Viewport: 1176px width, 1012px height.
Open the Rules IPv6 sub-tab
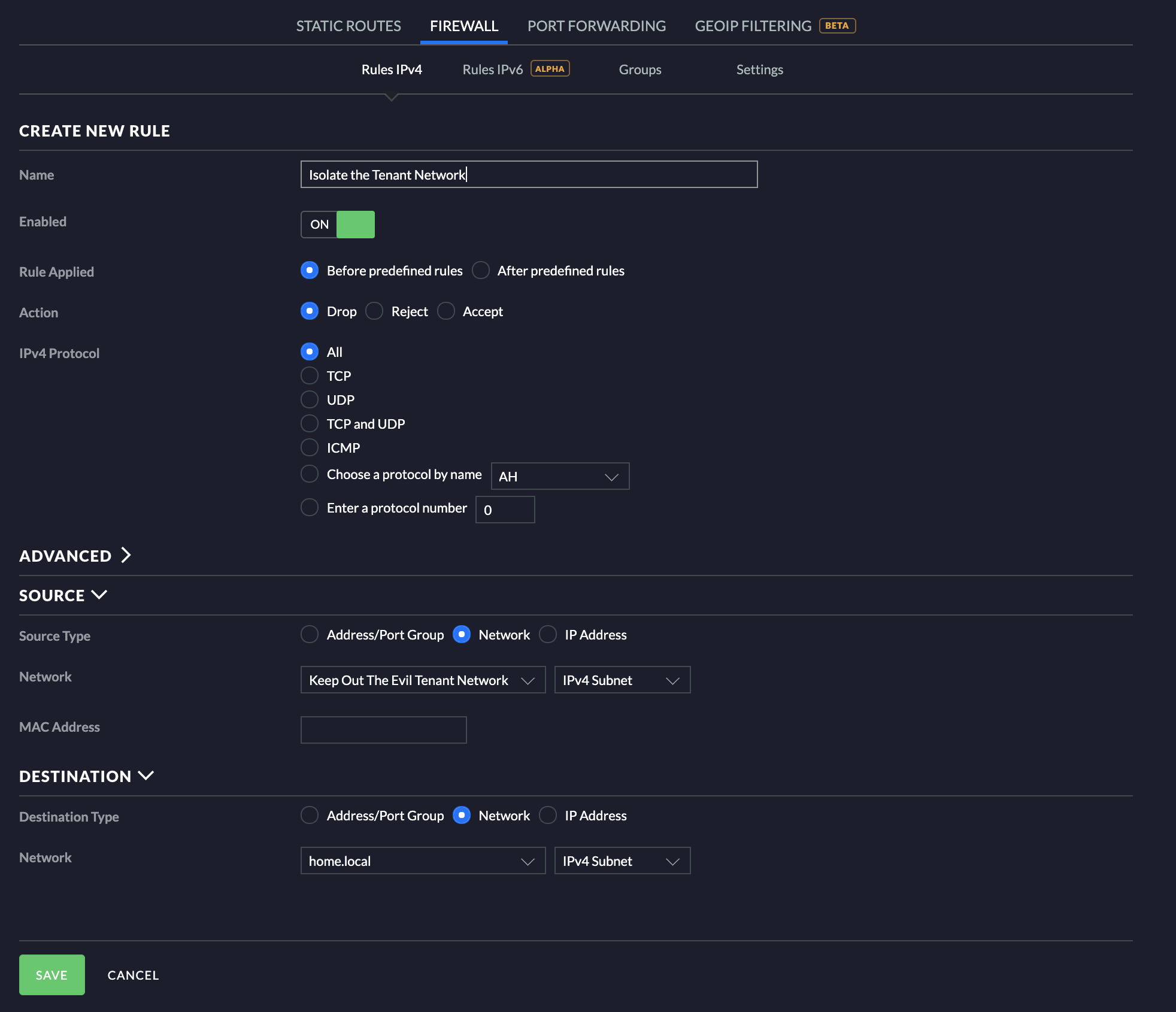pos(493,69)
